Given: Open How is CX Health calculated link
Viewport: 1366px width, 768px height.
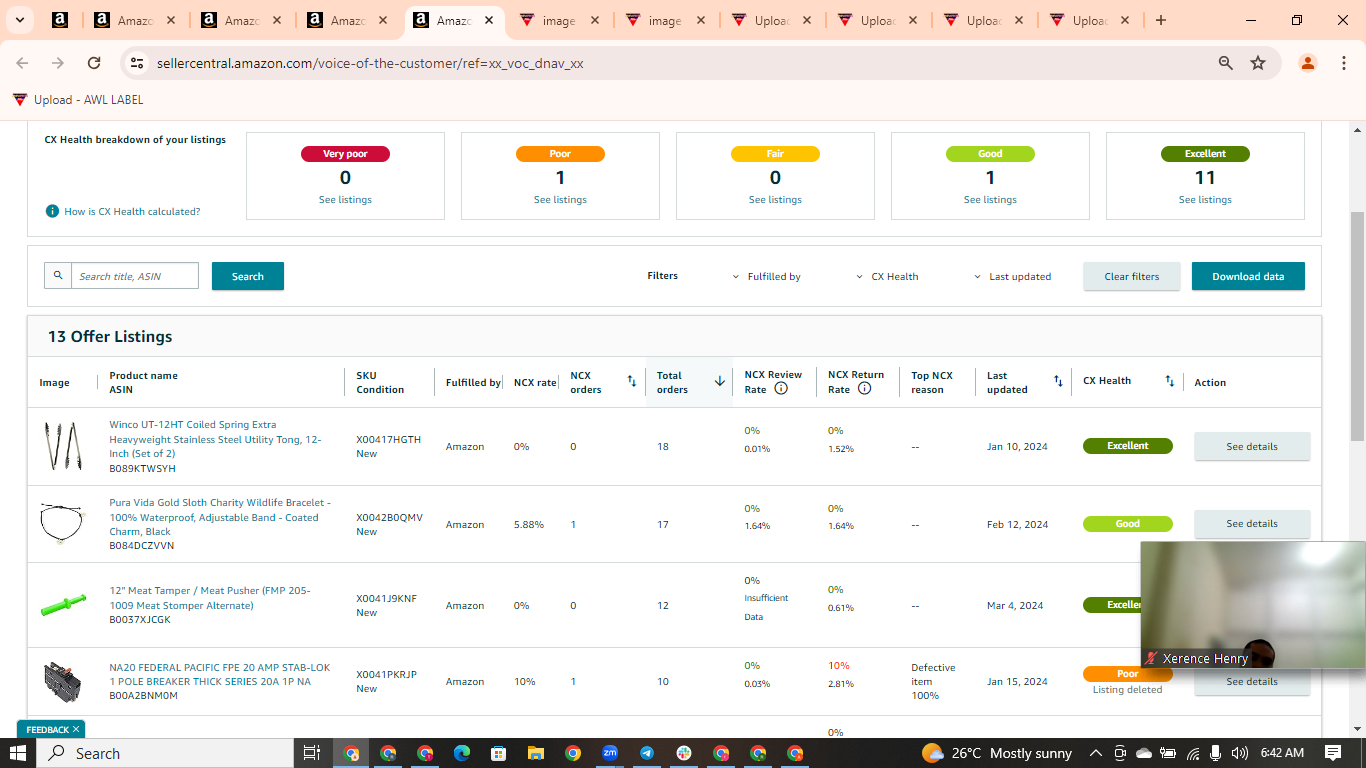Looking at the screenshot, I should click(132, 212).
